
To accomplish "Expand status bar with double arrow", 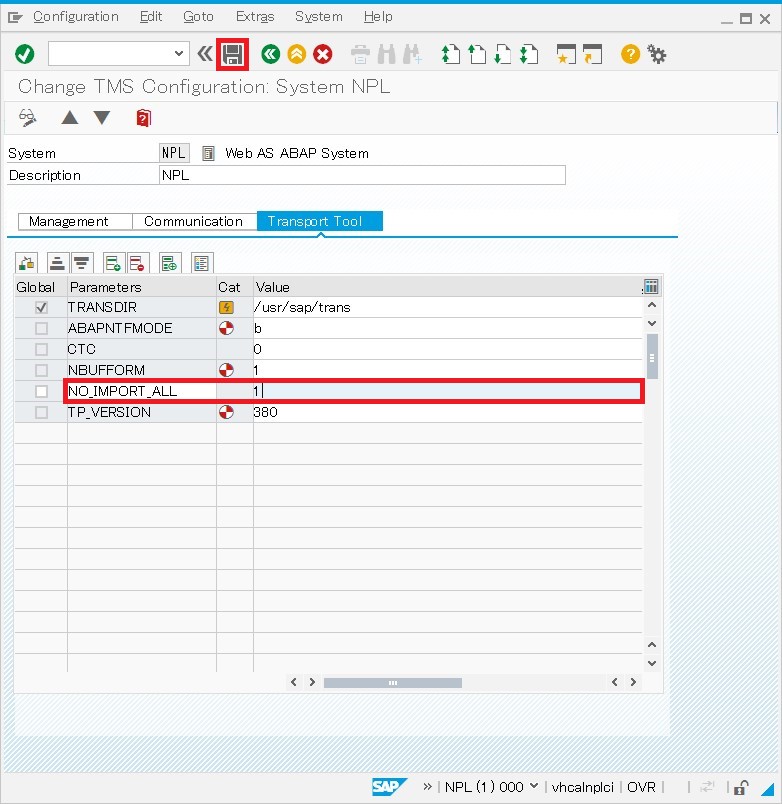I will click(x=427, y=787).
